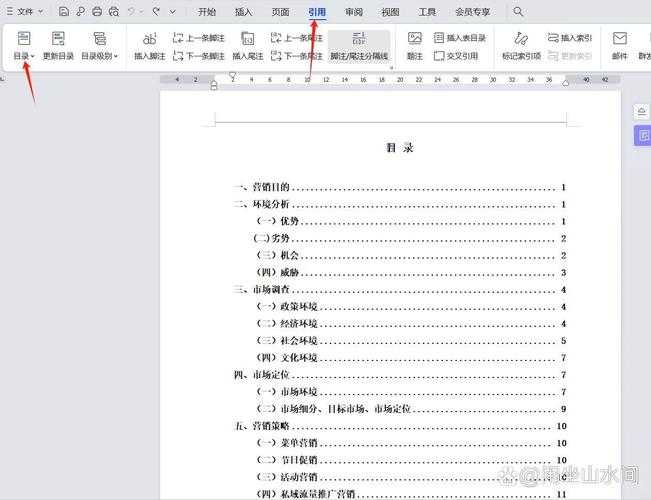The image size is (651, 500).
Task: Follow TOC entry 二、环境分析
Action: [x=400, y=204]
